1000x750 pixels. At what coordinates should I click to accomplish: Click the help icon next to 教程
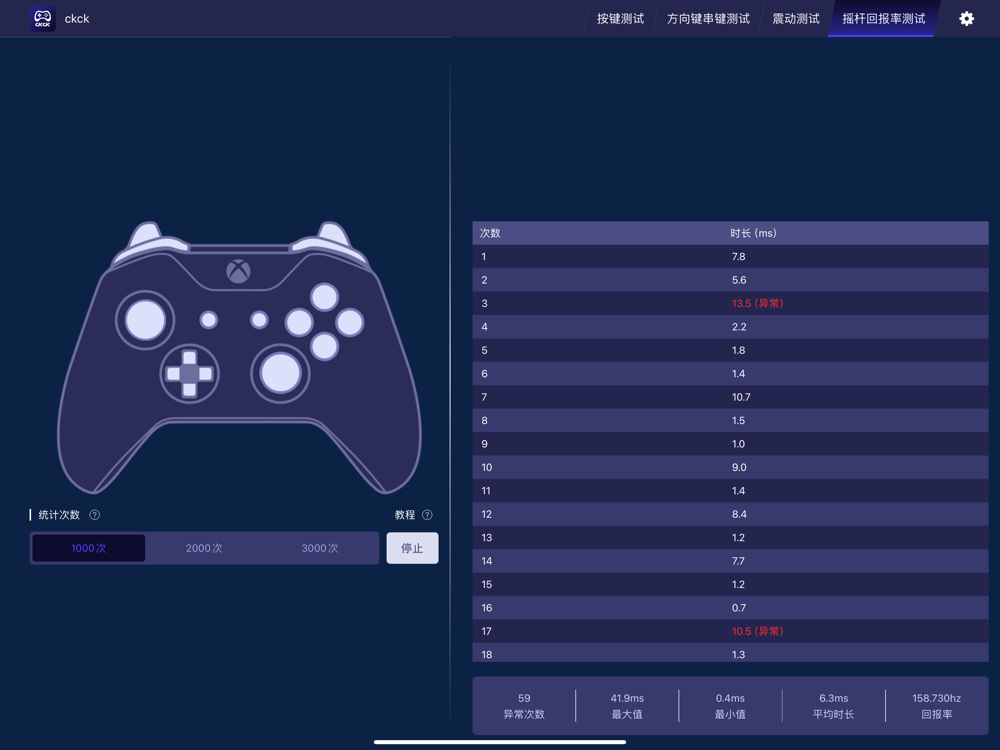[427, 515]
